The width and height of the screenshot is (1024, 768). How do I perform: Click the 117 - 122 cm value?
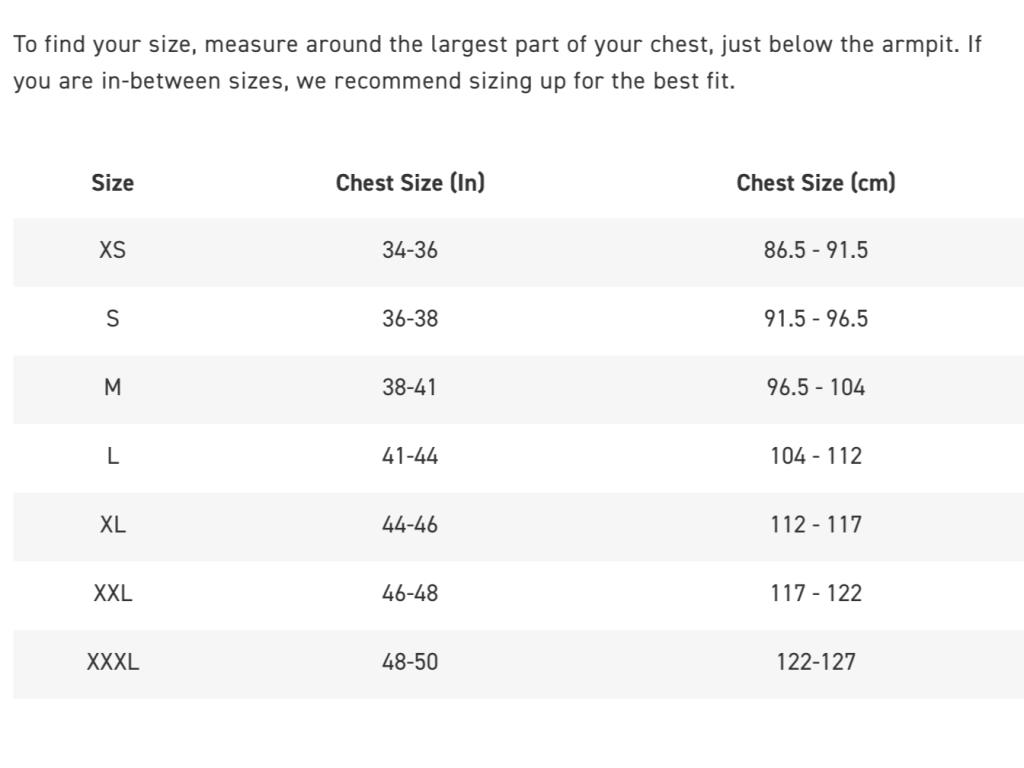pos(816,593)
